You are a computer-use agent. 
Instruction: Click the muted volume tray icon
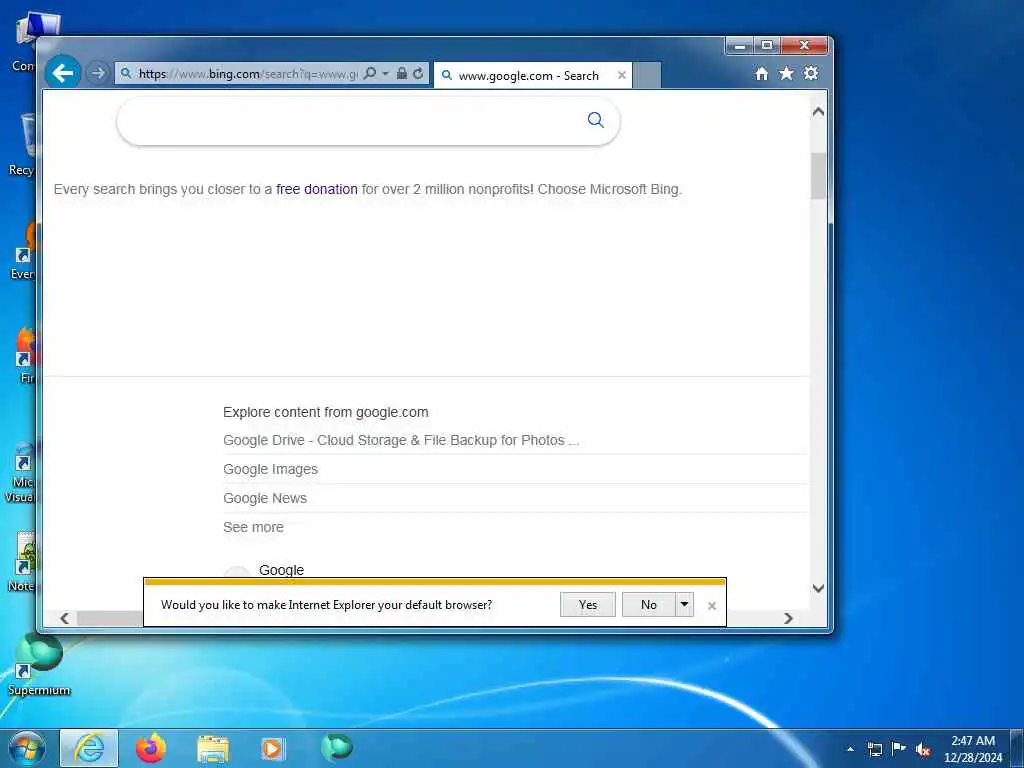[923, 749]
